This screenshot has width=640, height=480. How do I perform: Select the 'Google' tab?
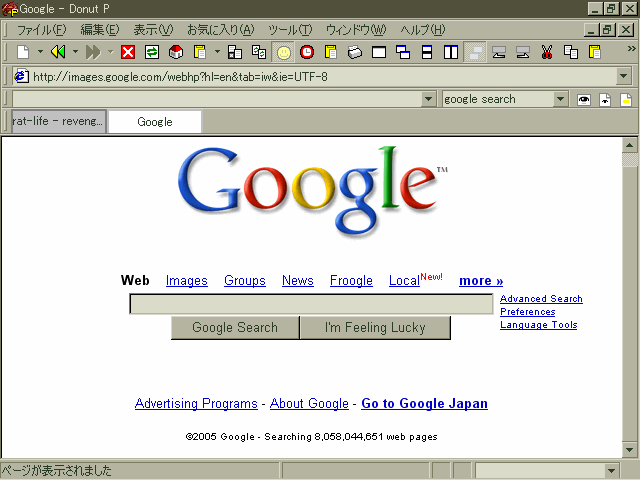click(155, 122)
